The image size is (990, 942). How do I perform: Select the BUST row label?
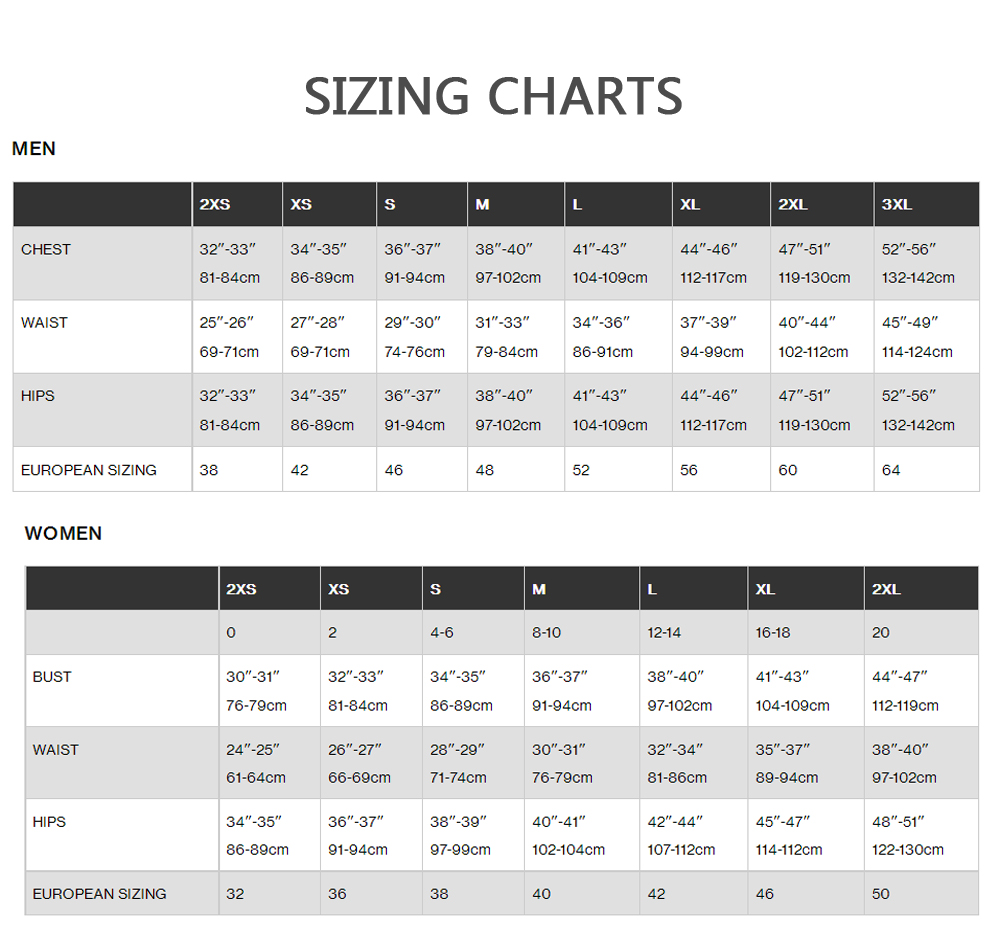[x=52, y=677]
